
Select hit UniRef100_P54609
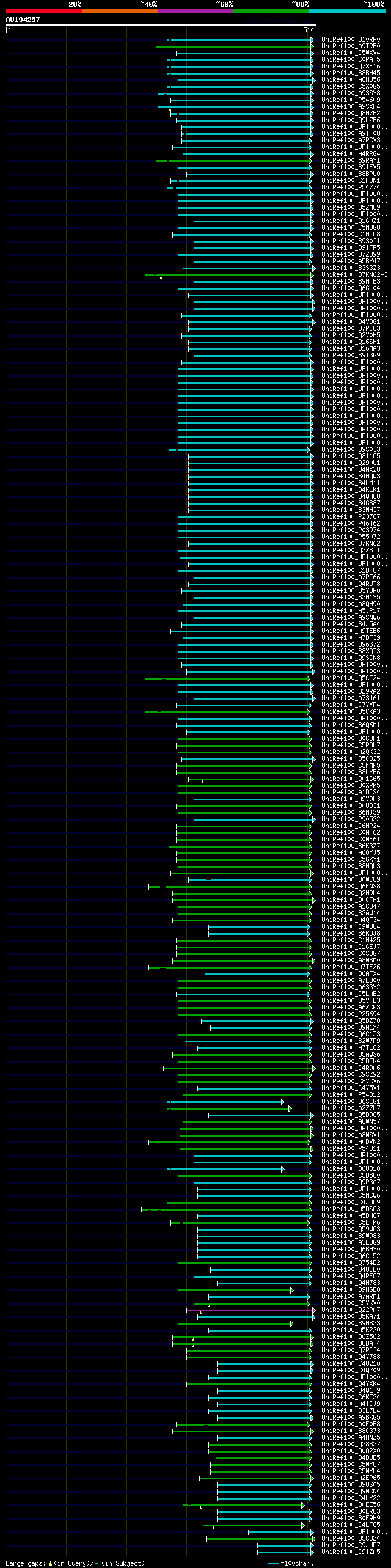pyautogui.click(x=351, y=100)
